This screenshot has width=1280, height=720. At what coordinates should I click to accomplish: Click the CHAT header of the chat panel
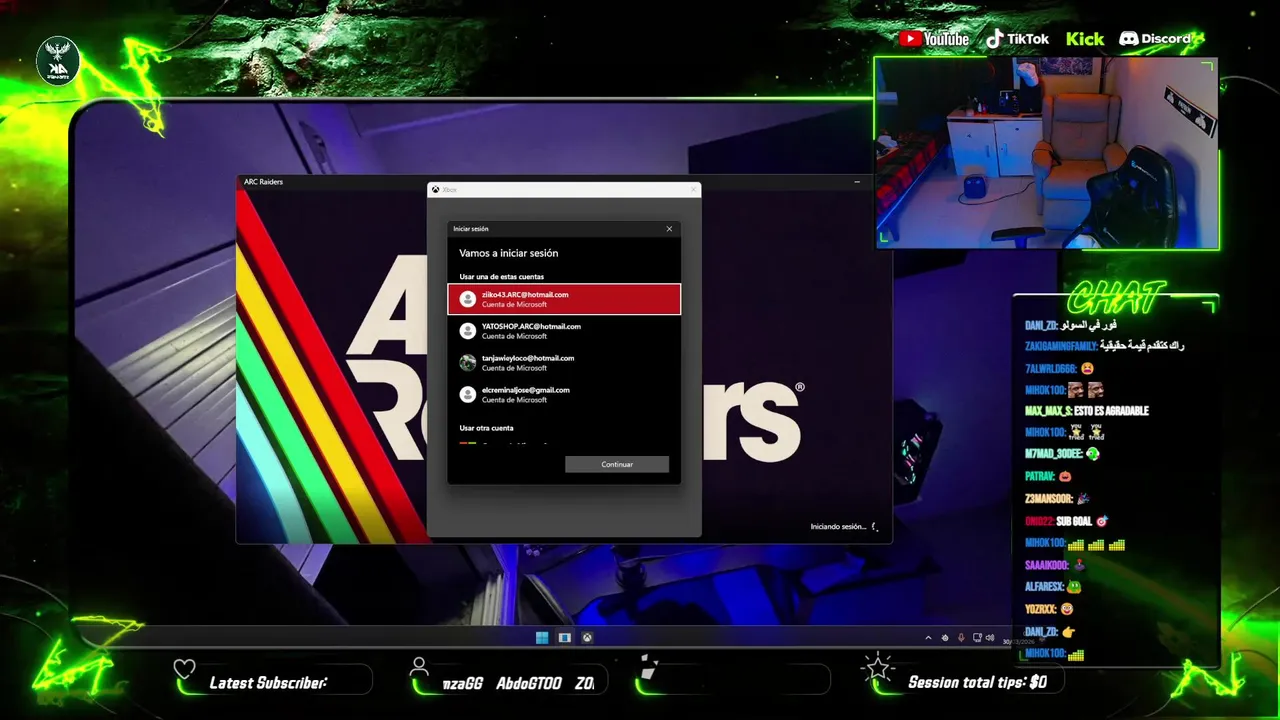[1116, 298]
